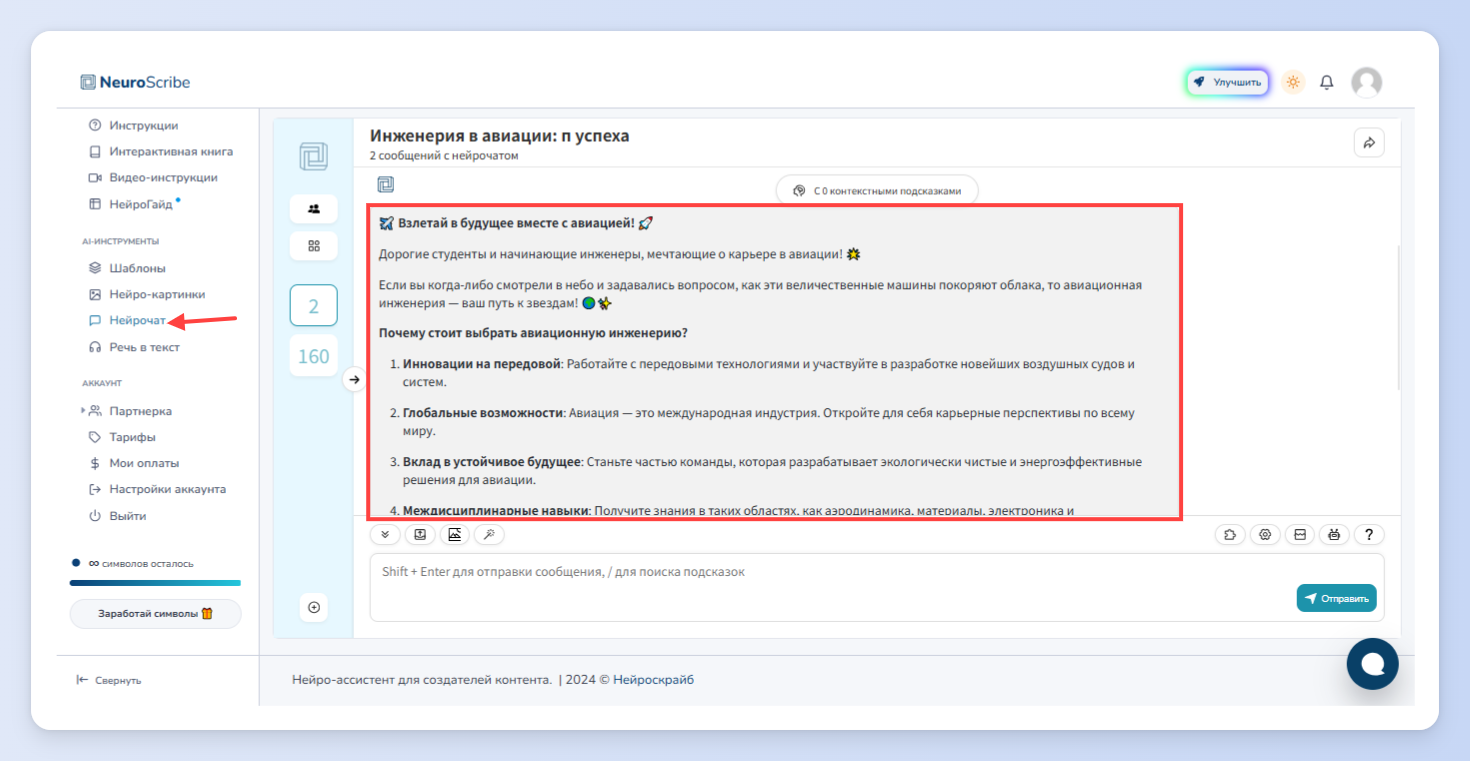Go to Нейро-картинки

tap(147, 294)
